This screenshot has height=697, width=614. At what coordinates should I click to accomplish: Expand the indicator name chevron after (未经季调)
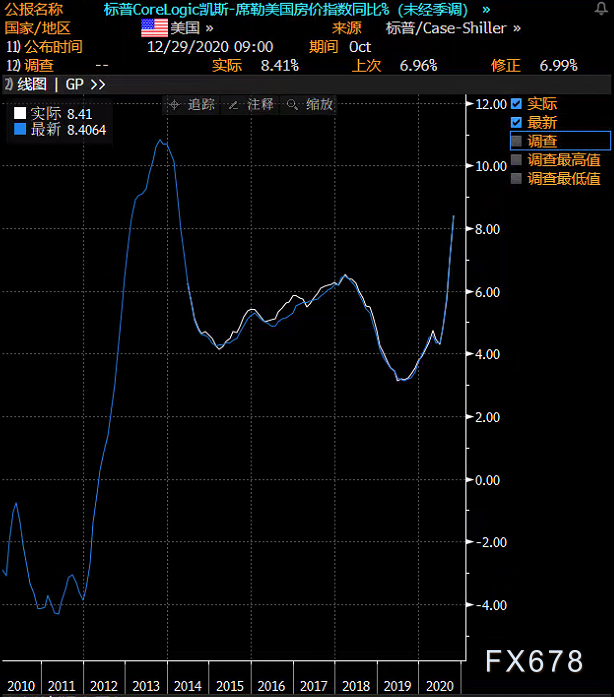tap(486, 9)
